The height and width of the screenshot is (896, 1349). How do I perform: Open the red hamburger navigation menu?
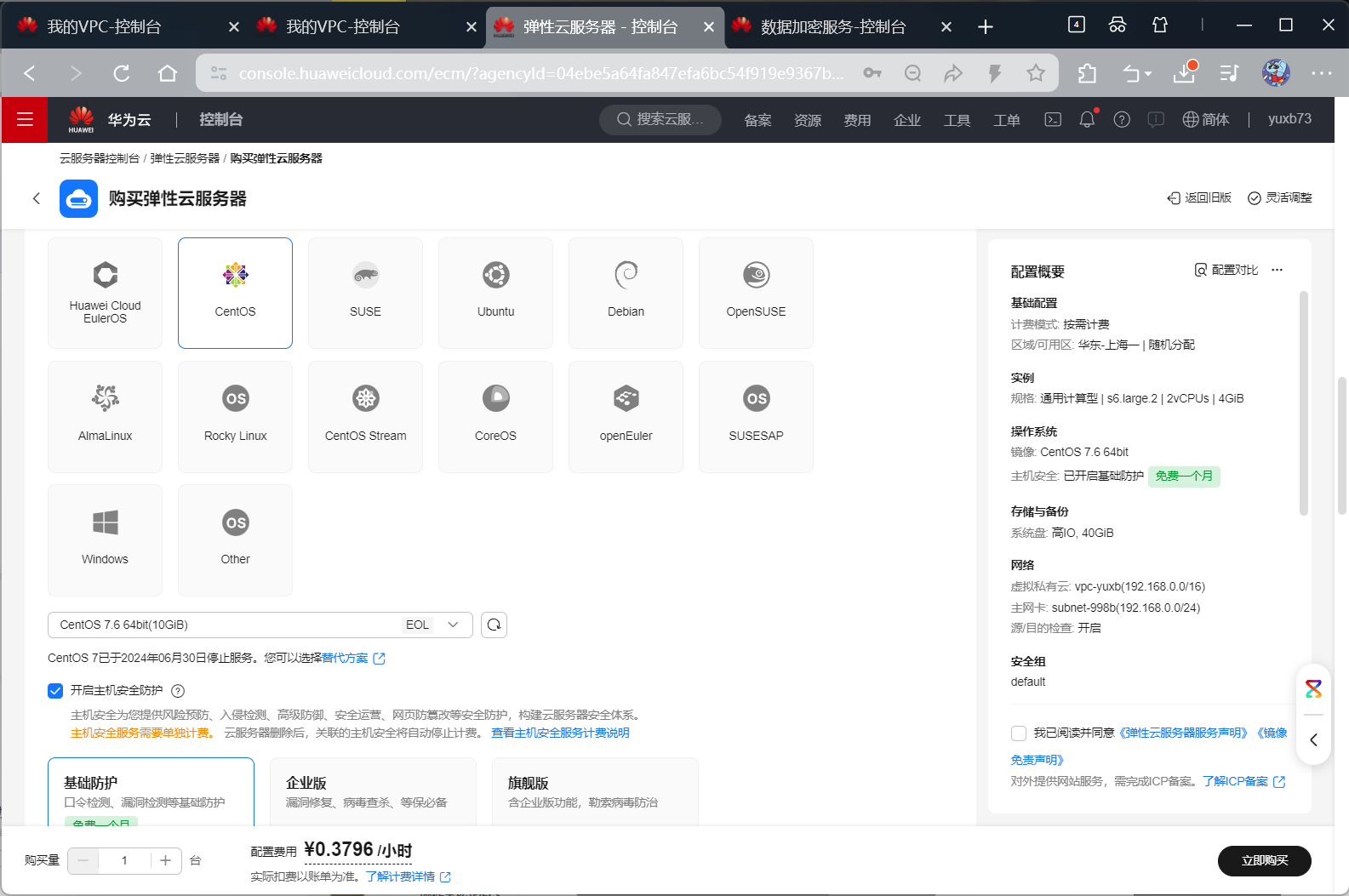pyautogui.click(x=25, y=119)
